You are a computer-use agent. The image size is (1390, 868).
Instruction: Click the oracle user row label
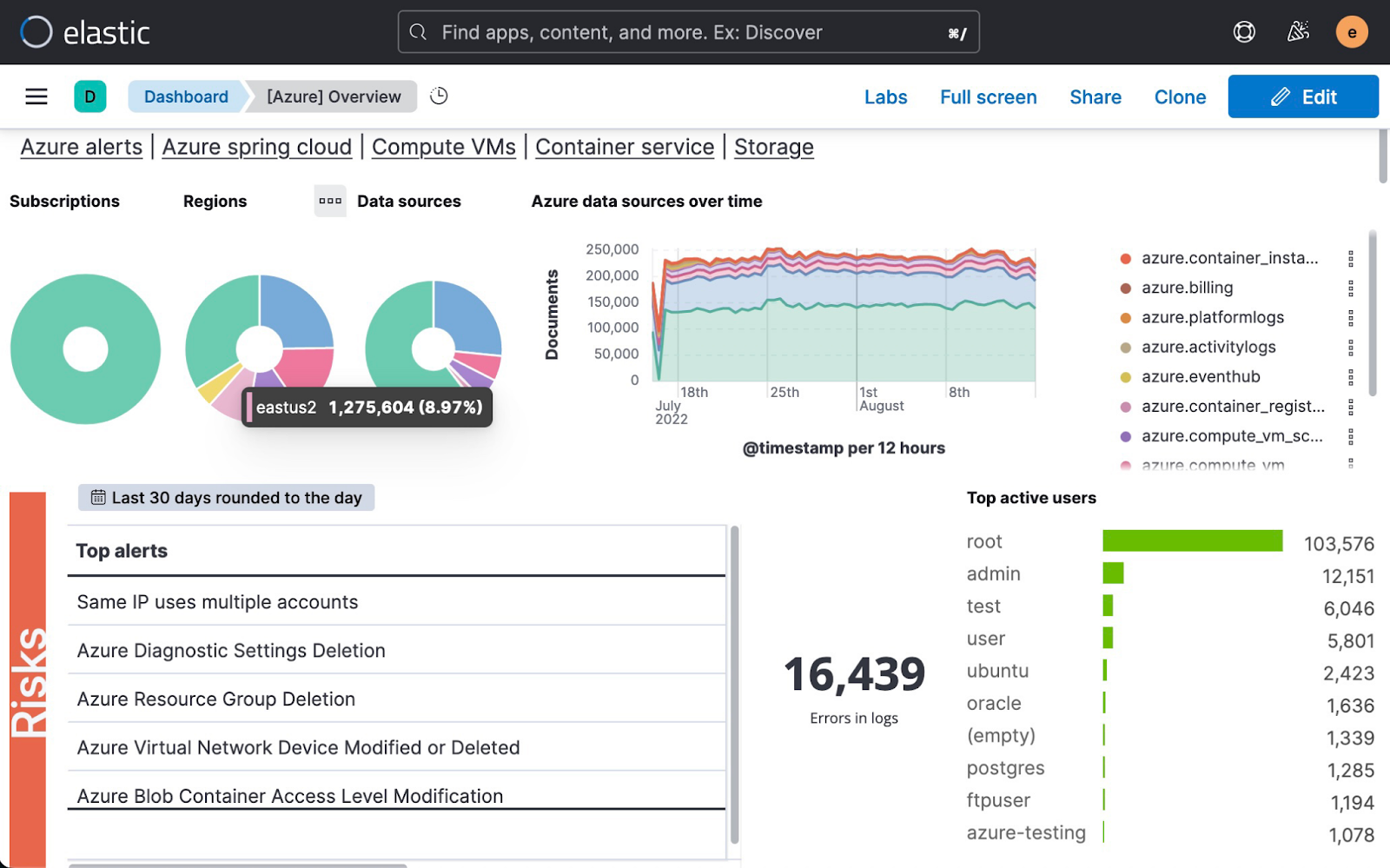click(994, 703)
